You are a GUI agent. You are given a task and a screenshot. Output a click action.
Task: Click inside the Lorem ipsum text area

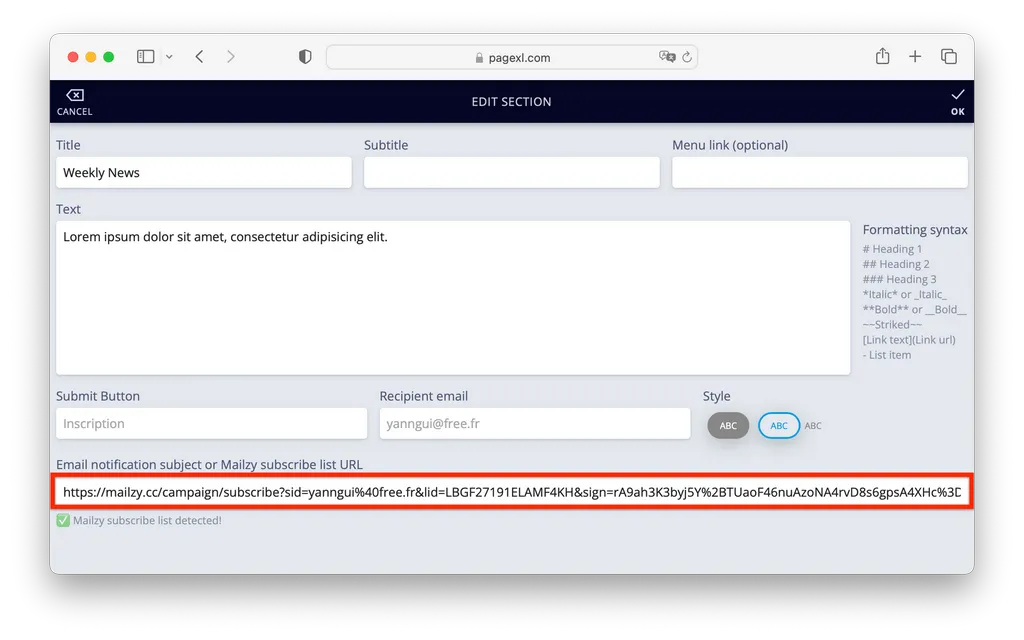[453, 298]
